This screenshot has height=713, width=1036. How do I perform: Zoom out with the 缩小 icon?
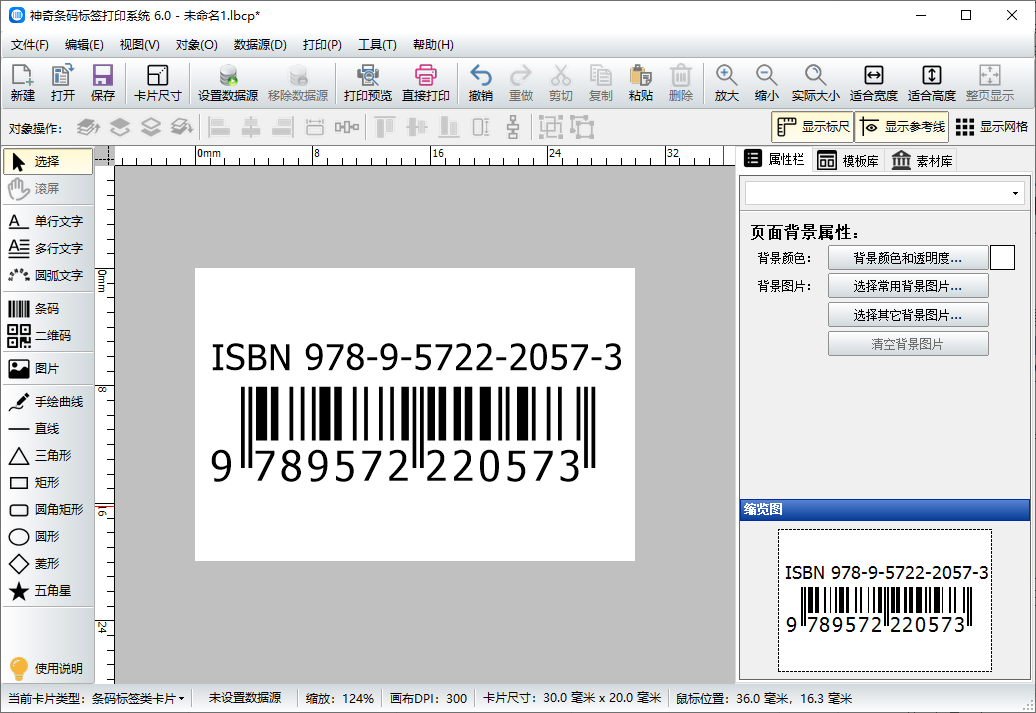click(x=766, y=83)
